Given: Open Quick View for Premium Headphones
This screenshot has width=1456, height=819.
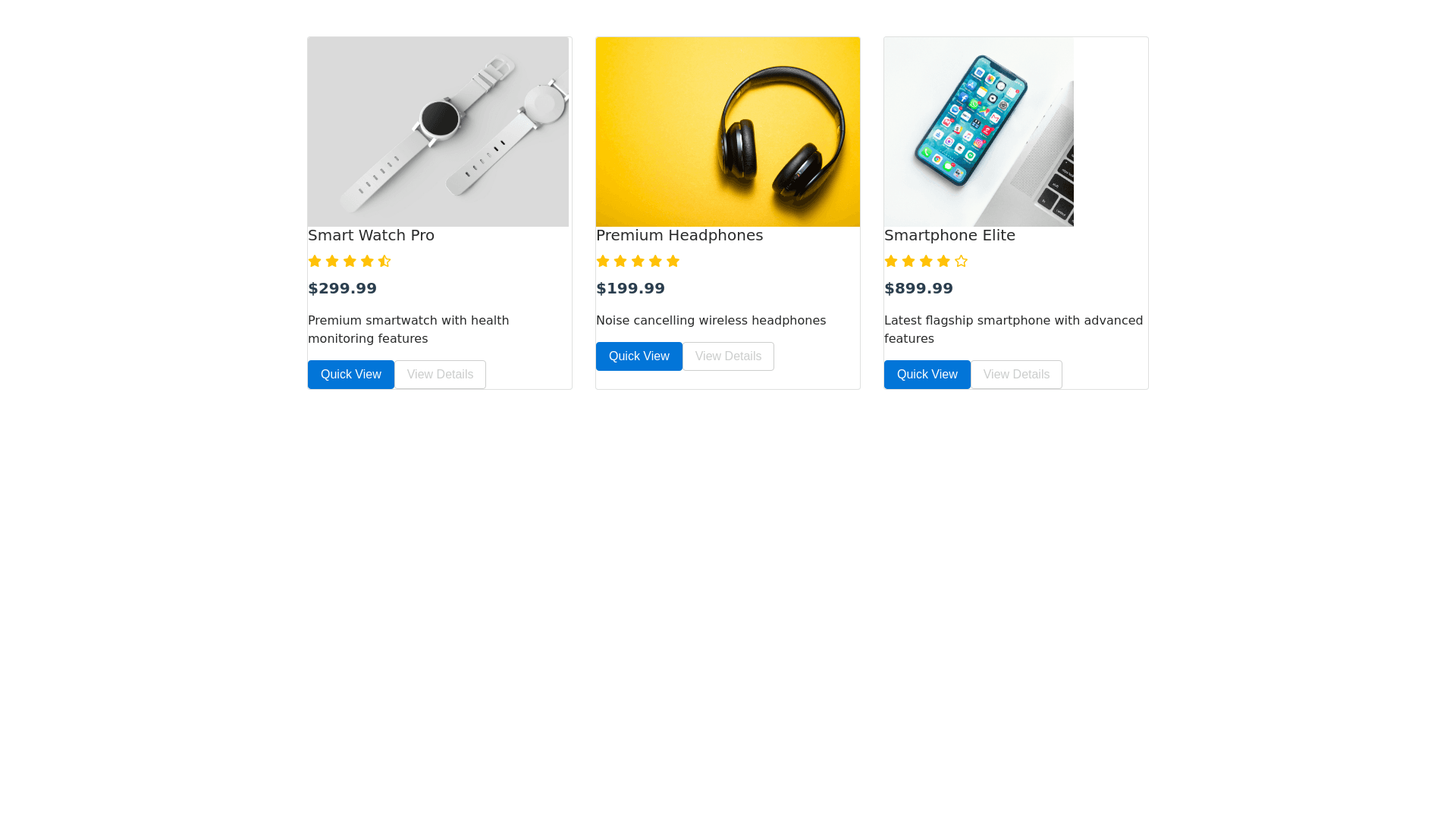Looking at the screenshot, I should click(639, 356).
